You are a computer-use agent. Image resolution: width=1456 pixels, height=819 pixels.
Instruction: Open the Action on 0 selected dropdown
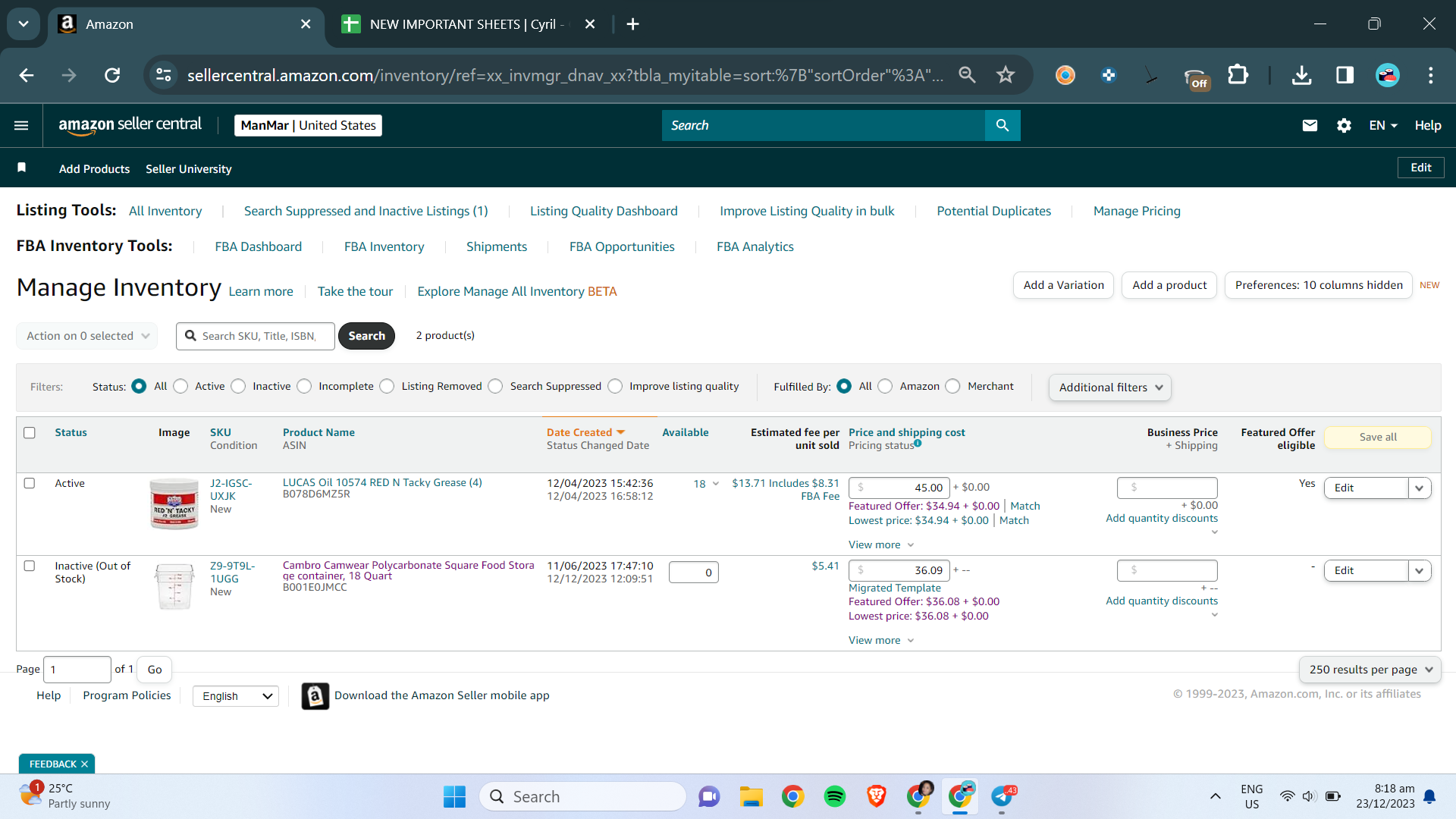click(87, 336)
